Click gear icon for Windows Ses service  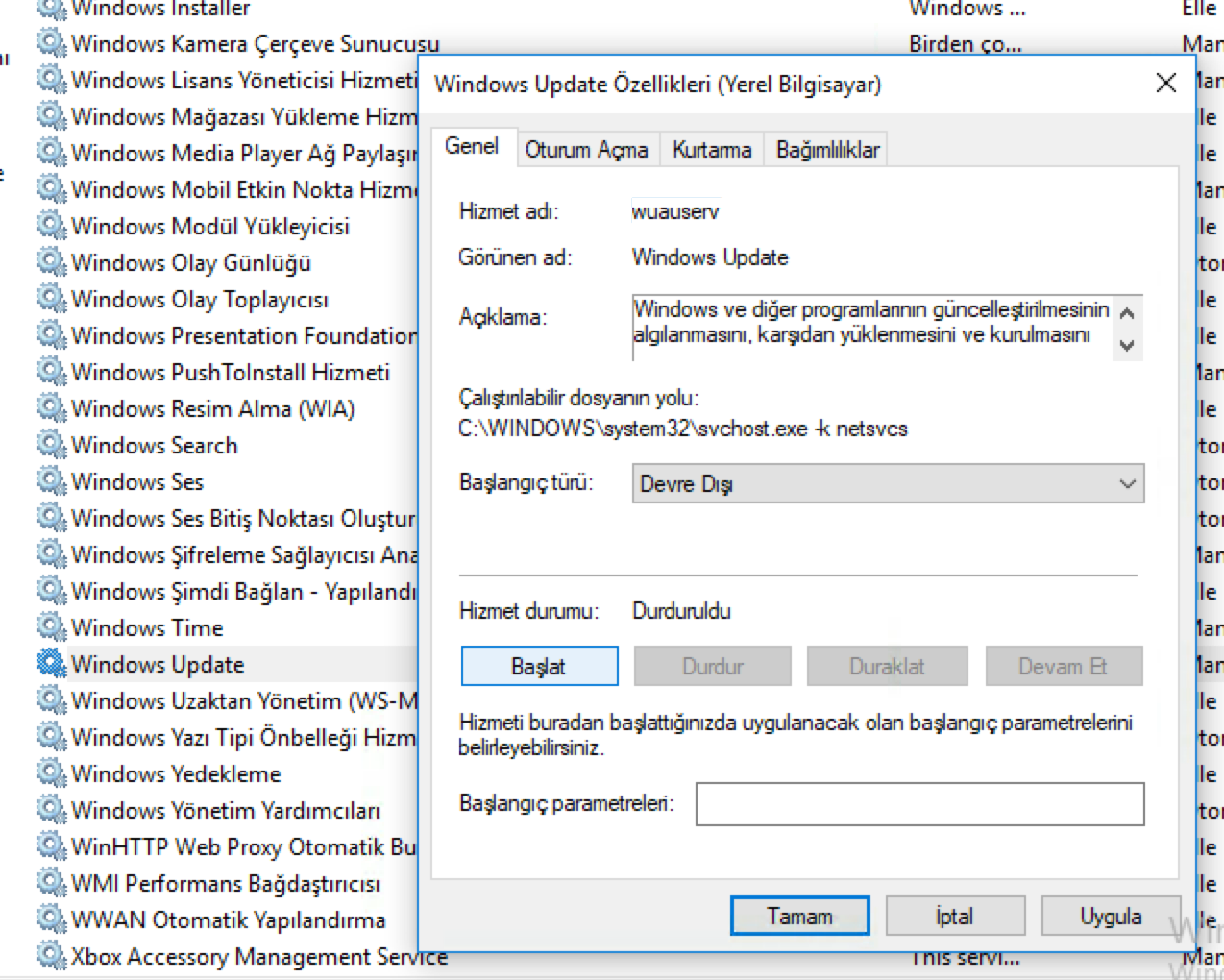[x=51, y=481]
